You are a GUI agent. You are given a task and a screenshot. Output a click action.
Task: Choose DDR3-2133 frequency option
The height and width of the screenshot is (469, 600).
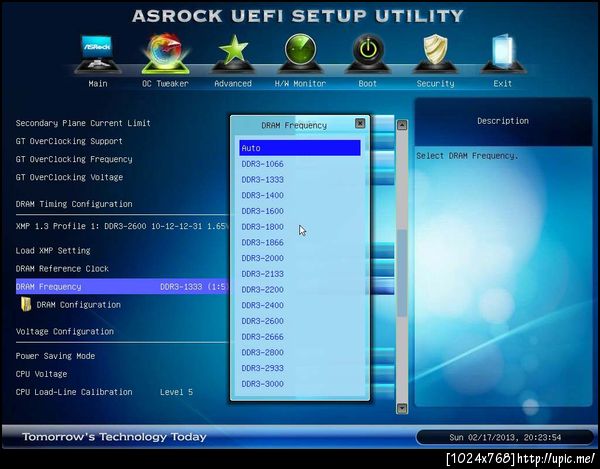click(x=262, y=274)
